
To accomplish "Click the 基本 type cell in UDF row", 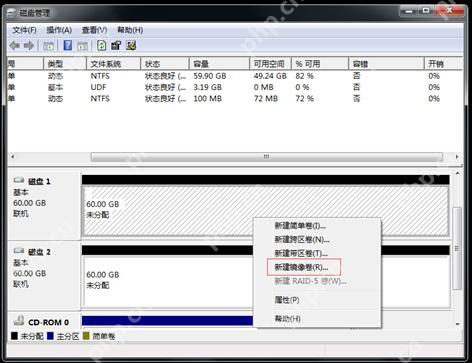I will [x=55, y=87].
